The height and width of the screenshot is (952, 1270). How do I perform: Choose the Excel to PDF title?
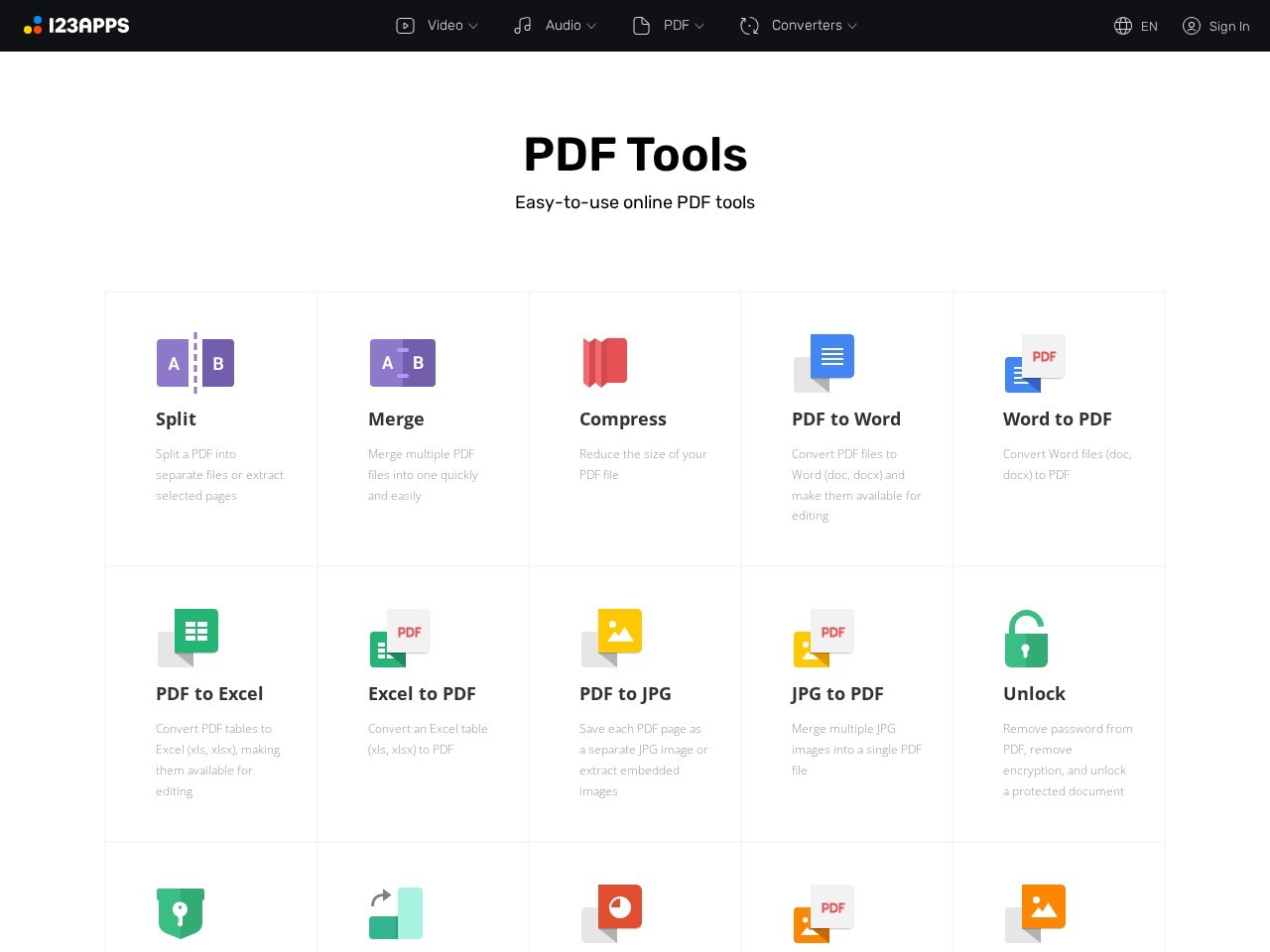coord(422,694)
